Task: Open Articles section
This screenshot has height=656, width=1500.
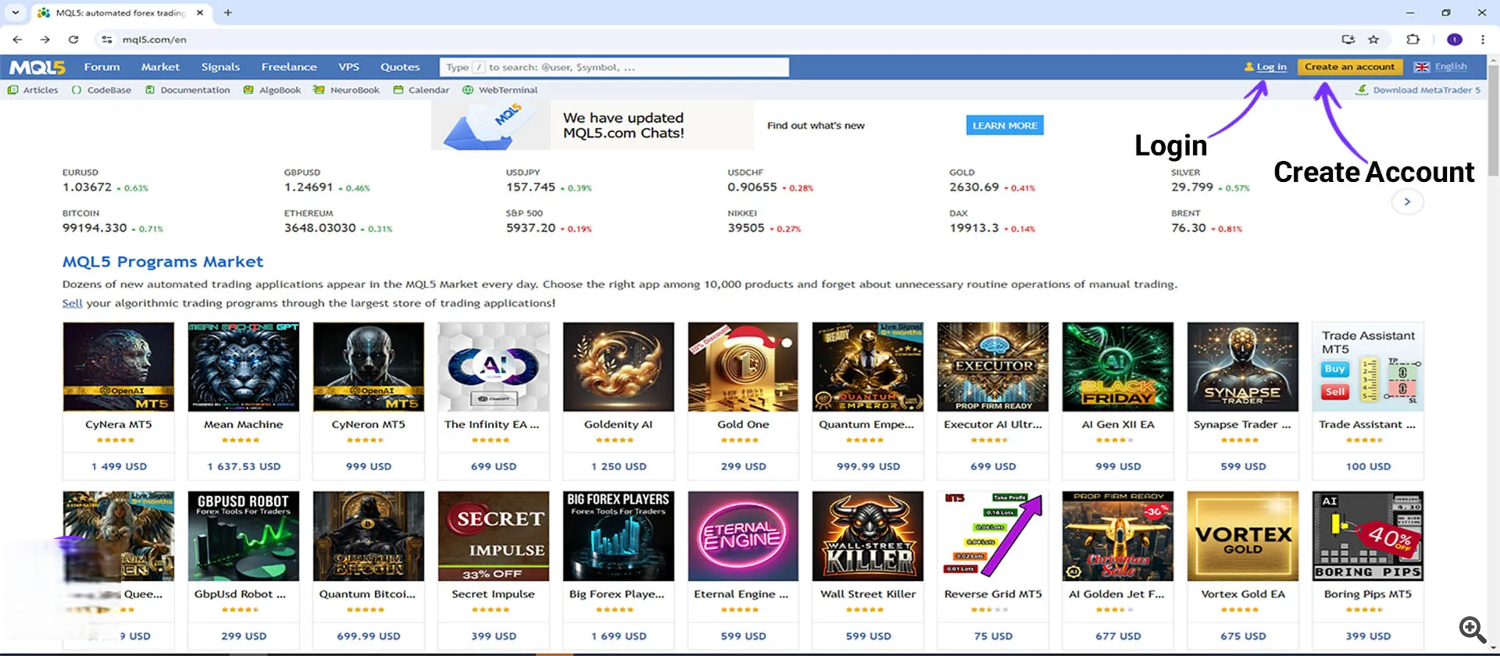Action: pos(33,90)
